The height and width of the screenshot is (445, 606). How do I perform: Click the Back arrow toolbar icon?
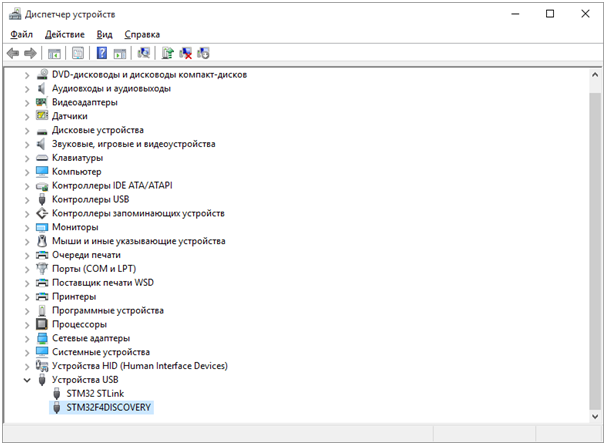tap(13, 53)
